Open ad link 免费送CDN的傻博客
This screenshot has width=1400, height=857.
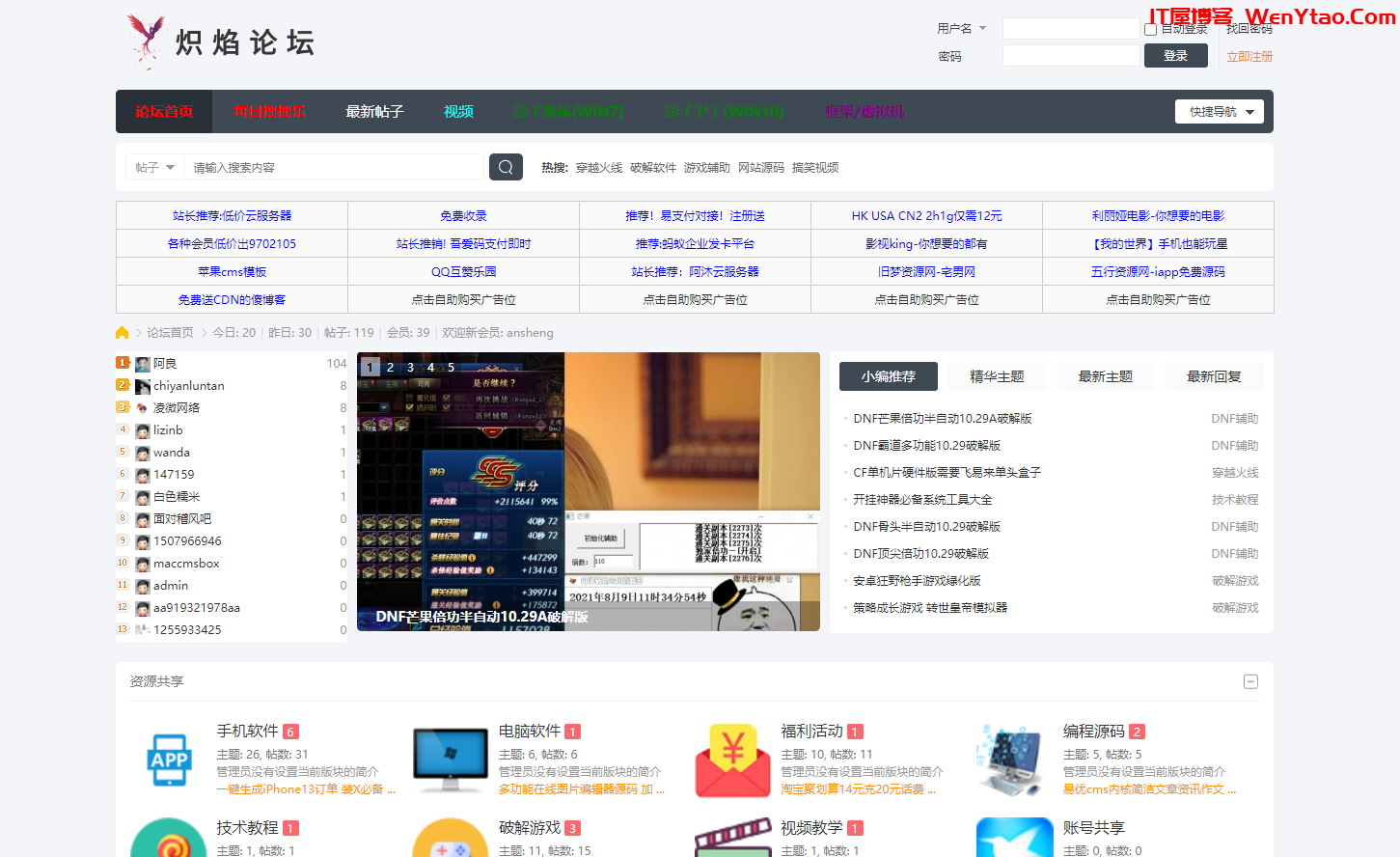[x=232, y=300]
